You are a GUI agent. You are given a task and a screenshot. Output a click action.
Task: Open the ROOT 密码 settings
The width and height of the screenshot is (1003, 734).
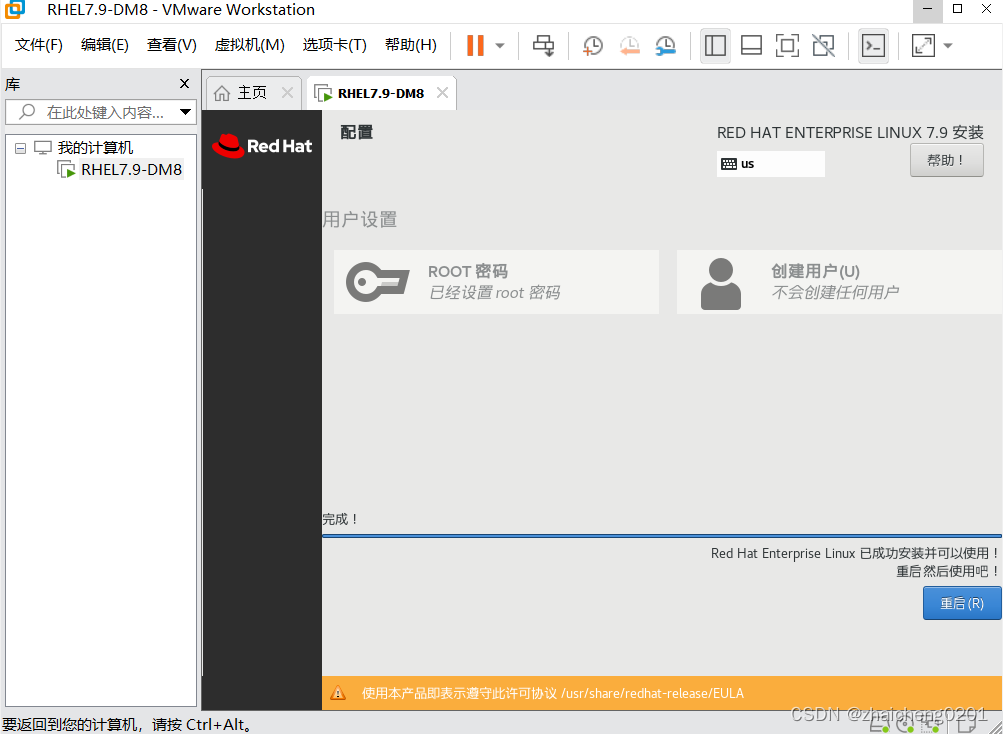point(496,282)
